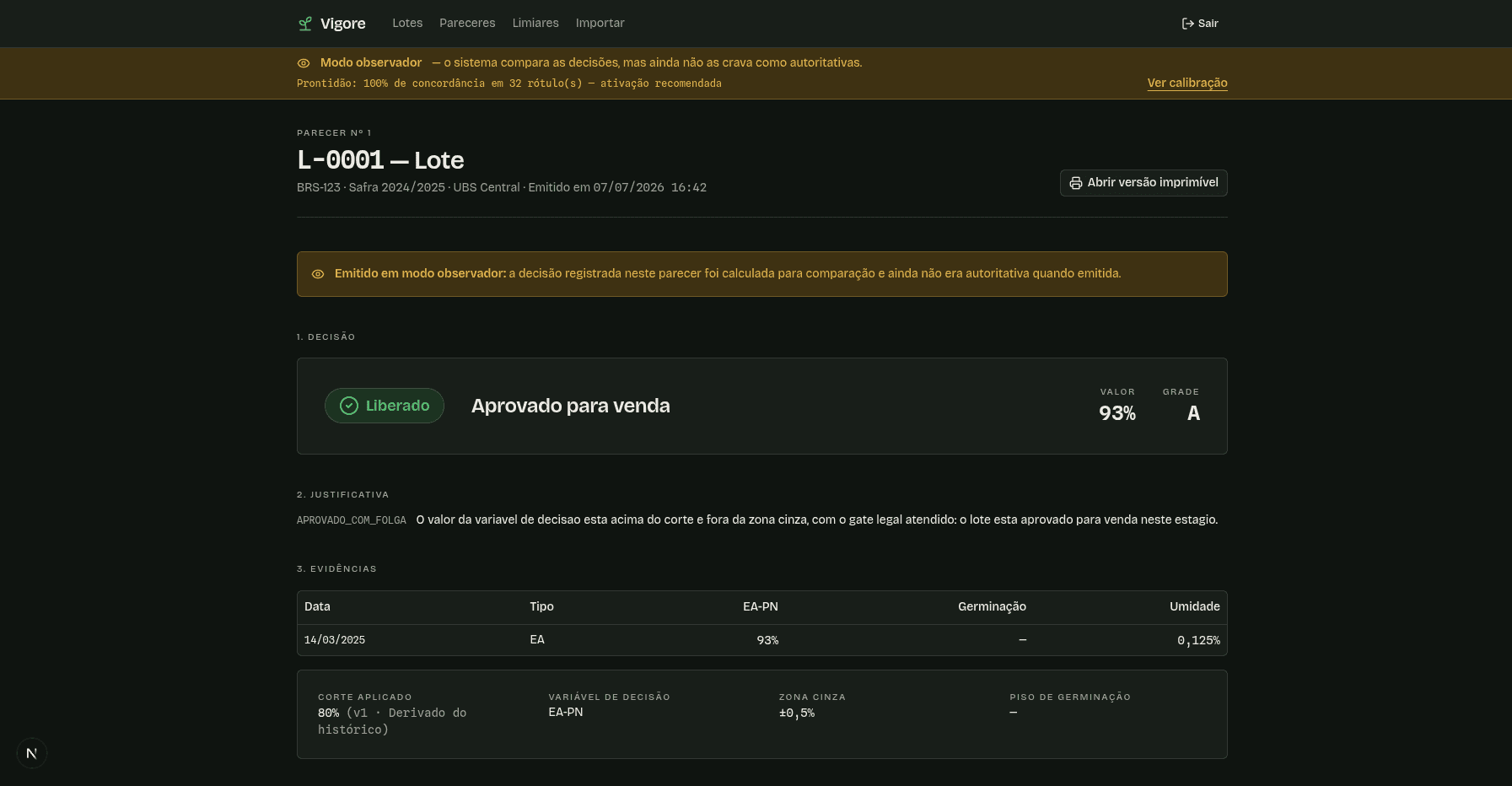Click the Germinação column header

992,606
